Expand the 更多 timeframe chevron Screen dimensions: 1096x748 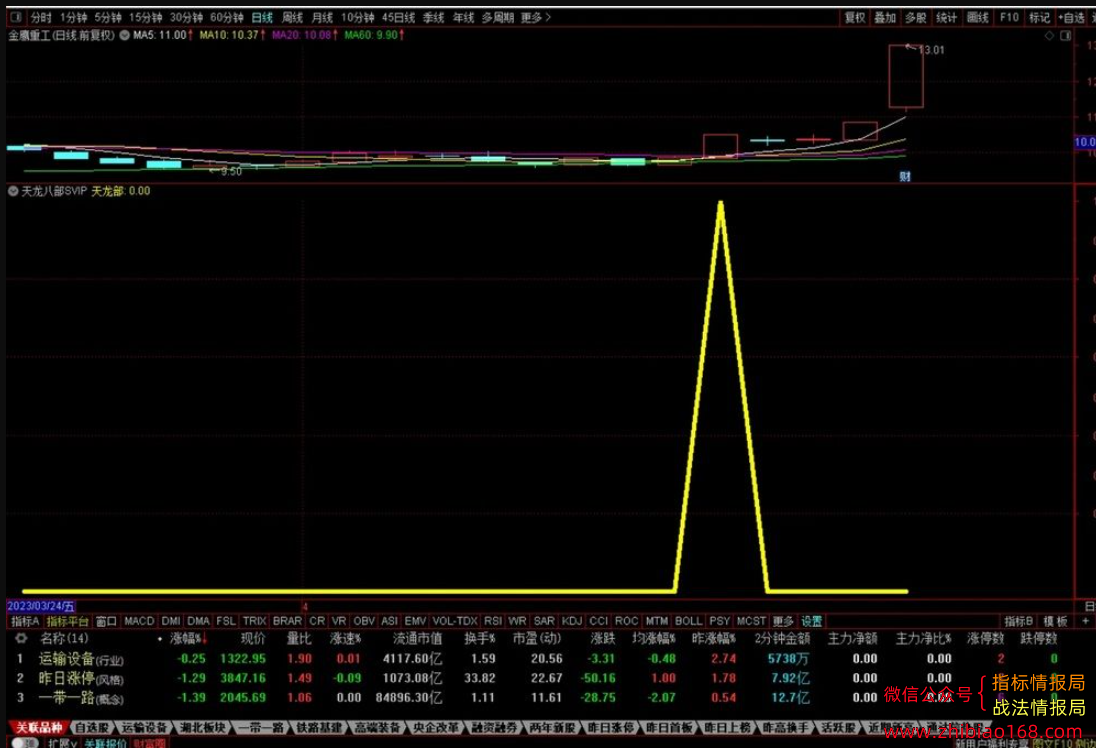548,17
